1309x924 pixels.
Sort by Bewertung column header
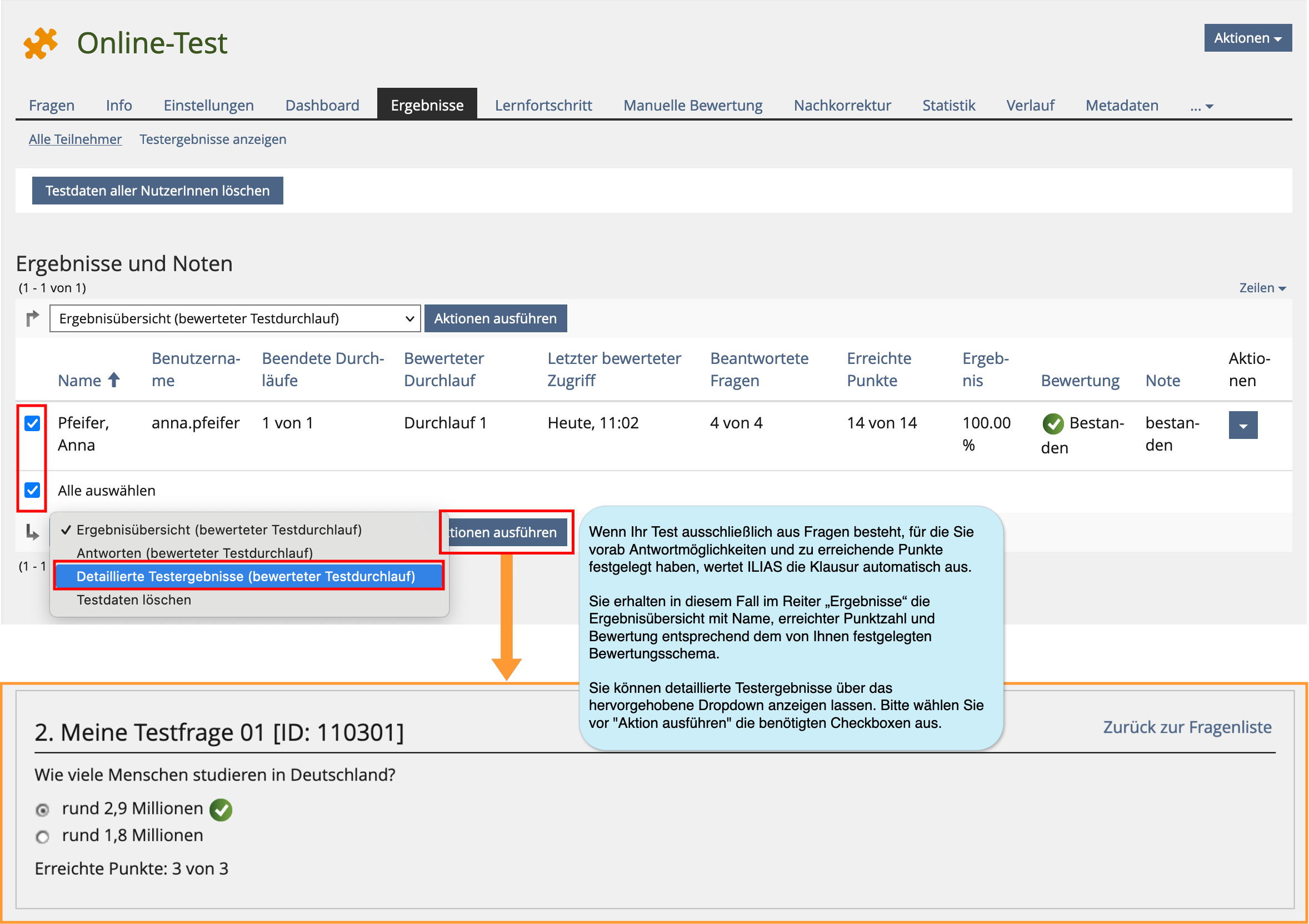(1080, 380)
